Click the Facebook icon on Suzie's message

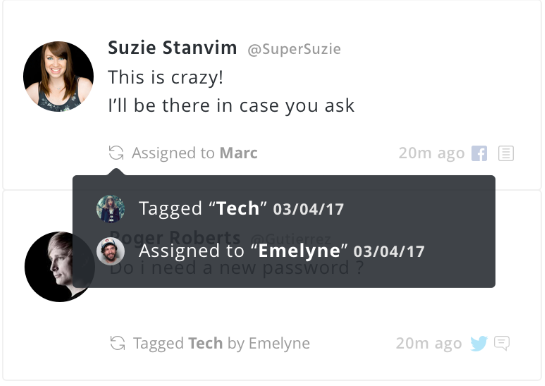(479, 153)
